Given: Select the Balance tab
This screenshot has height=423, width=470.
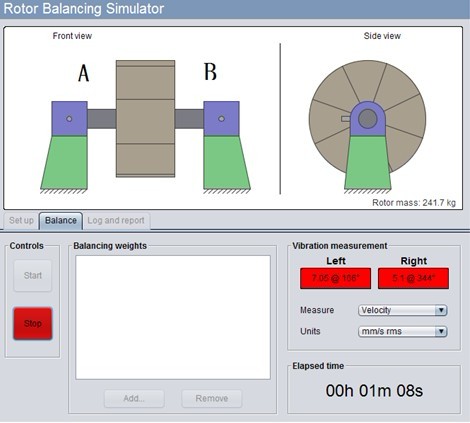Looking at the screenshot, I should pos(61,221).
